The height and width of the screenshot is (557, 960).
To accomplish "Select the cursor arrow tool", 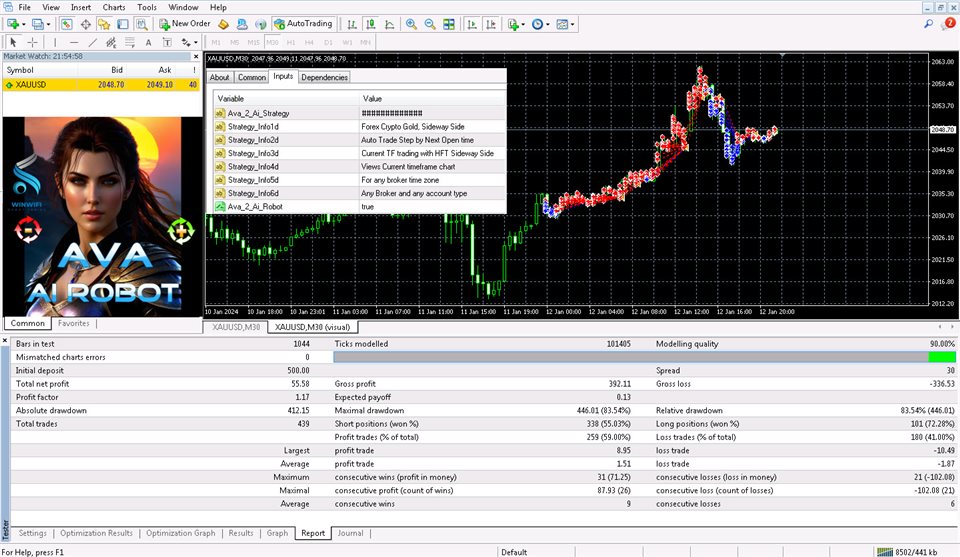I will 13,42.
